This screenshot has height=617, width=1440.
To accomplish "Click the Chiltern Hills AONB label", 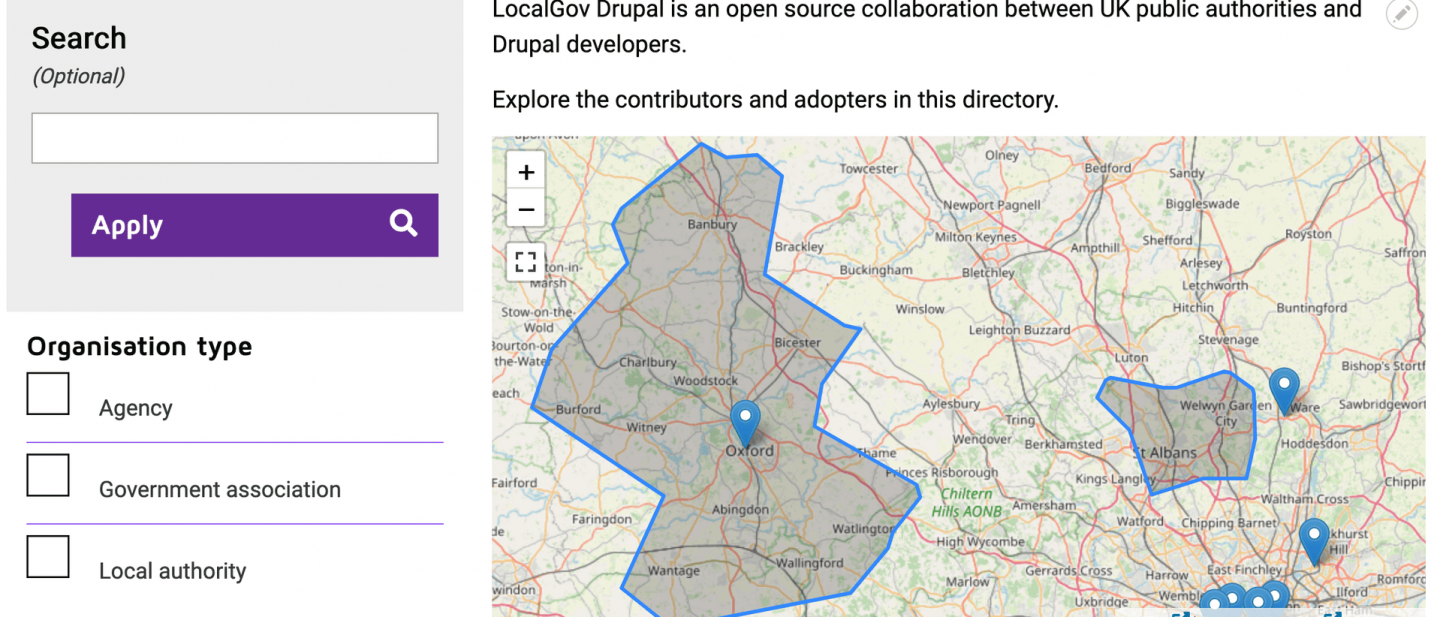I will click(966, 502).
